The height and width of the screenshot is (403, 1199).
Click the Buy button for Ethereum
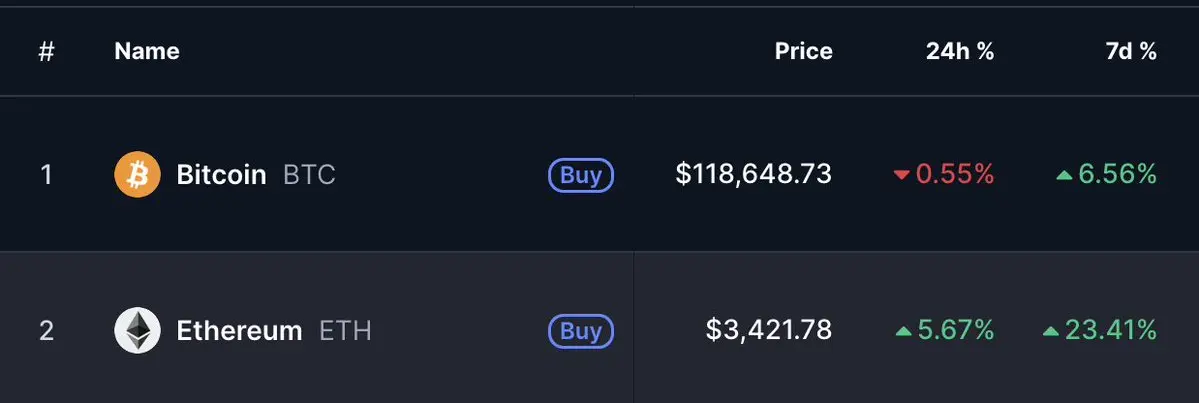tap(581, 331)
